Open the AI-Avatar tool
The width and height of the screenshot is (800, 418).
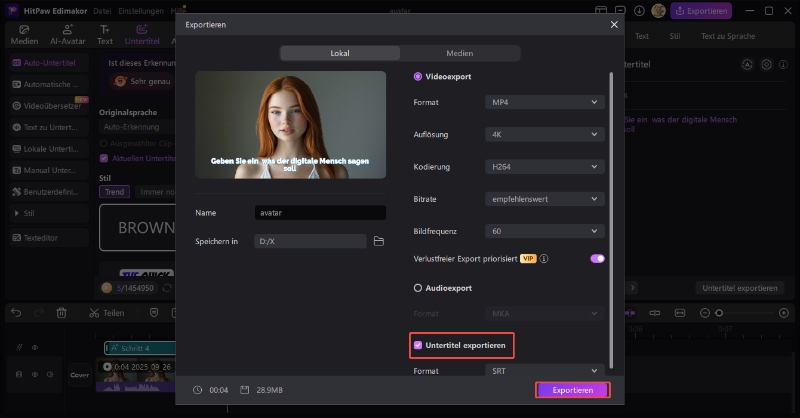(x=68, y=35)
